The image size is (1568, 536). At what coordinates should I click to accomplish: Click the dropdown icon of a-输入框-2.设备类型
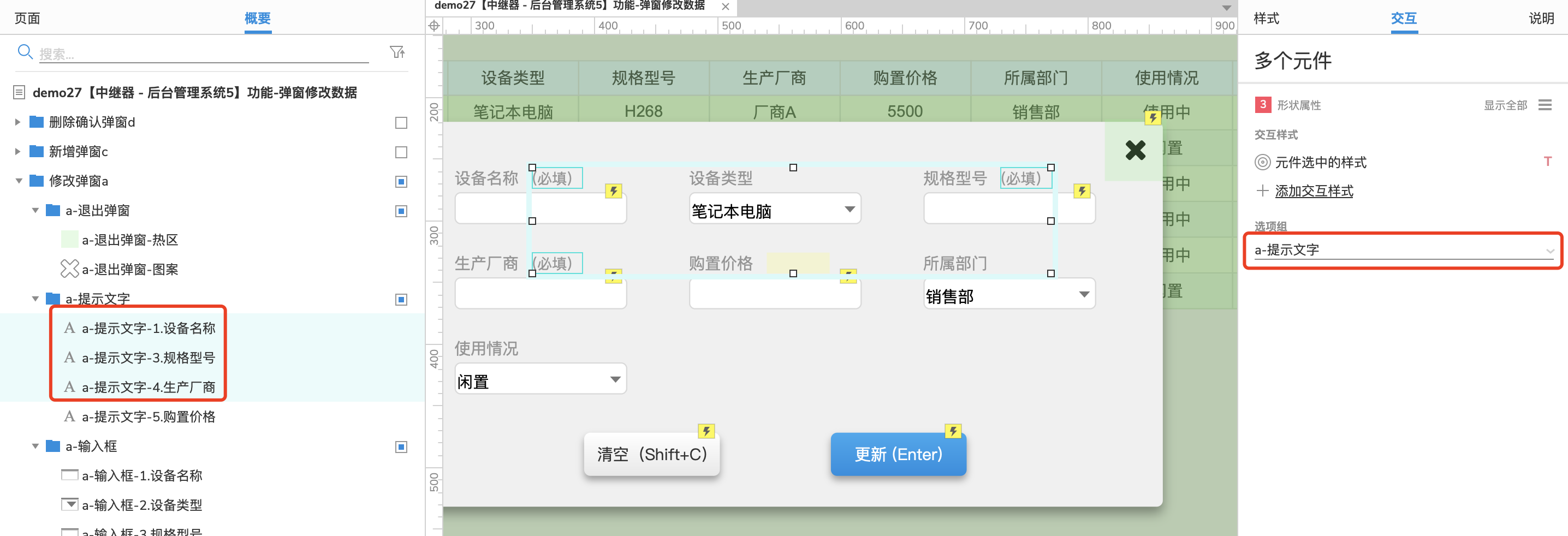click(x=70, y=504)
